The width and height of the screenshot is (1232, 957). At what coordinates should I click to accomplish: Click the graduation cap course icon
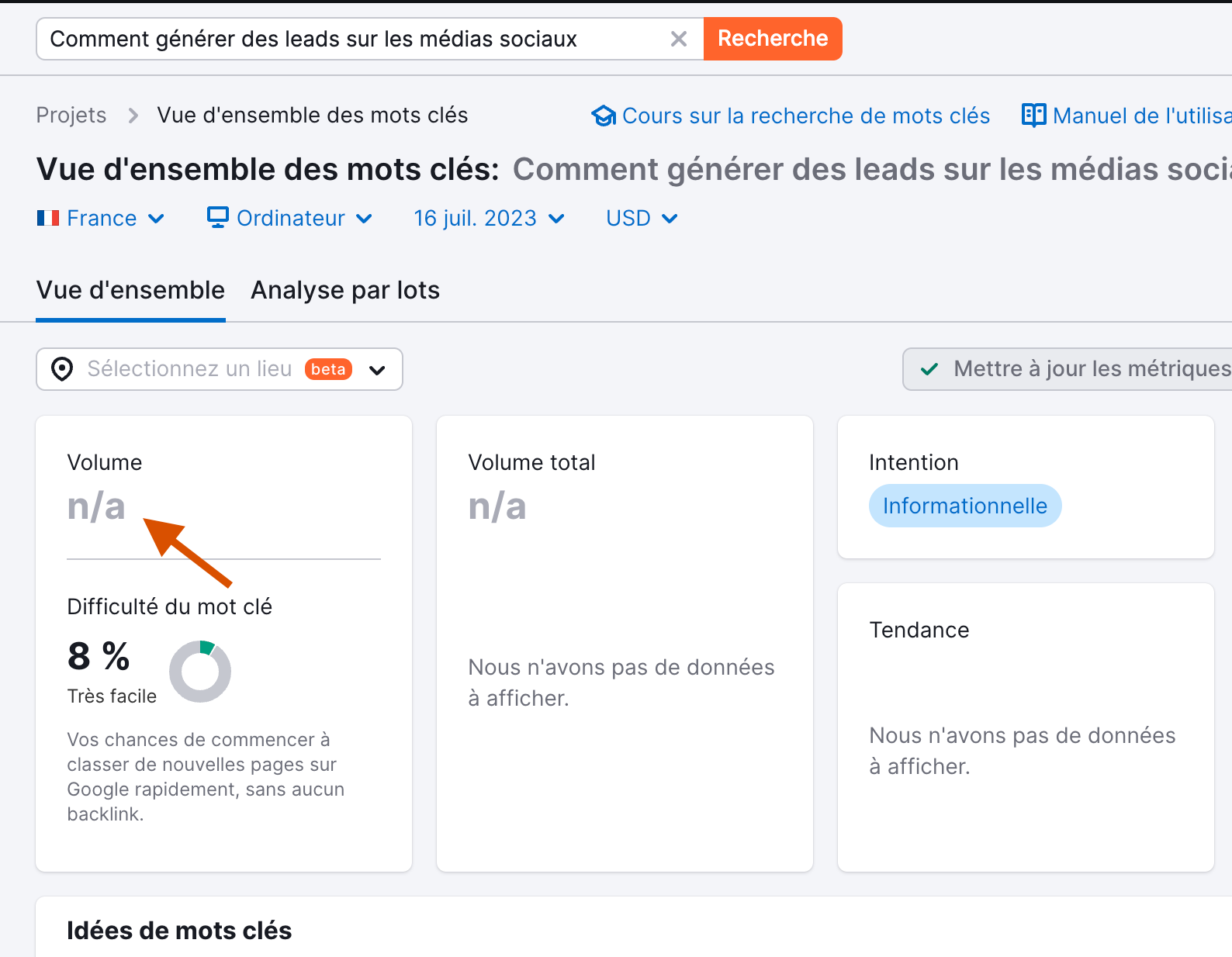click(x=604, y=115)
